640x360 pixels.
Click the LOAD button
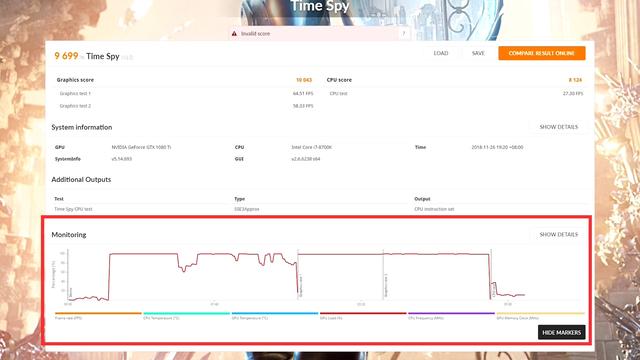coord(441,53)
